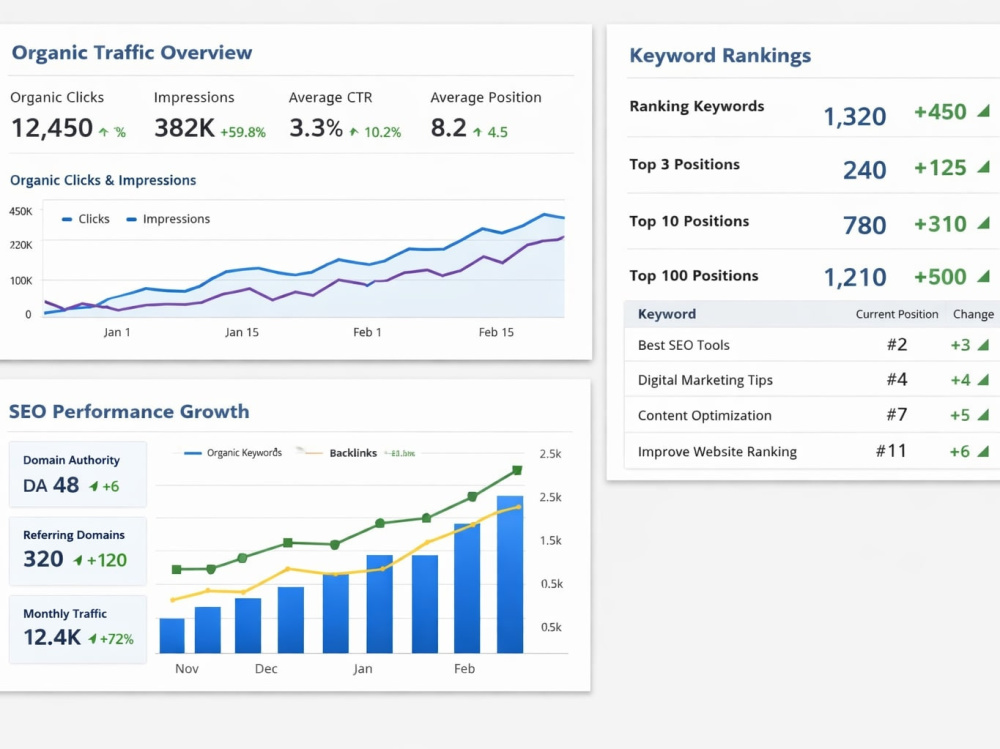The height and width of the screenshot is (749, 1000).
Task: Sort by the Keyword column header
Action: [x=666, y=314]
